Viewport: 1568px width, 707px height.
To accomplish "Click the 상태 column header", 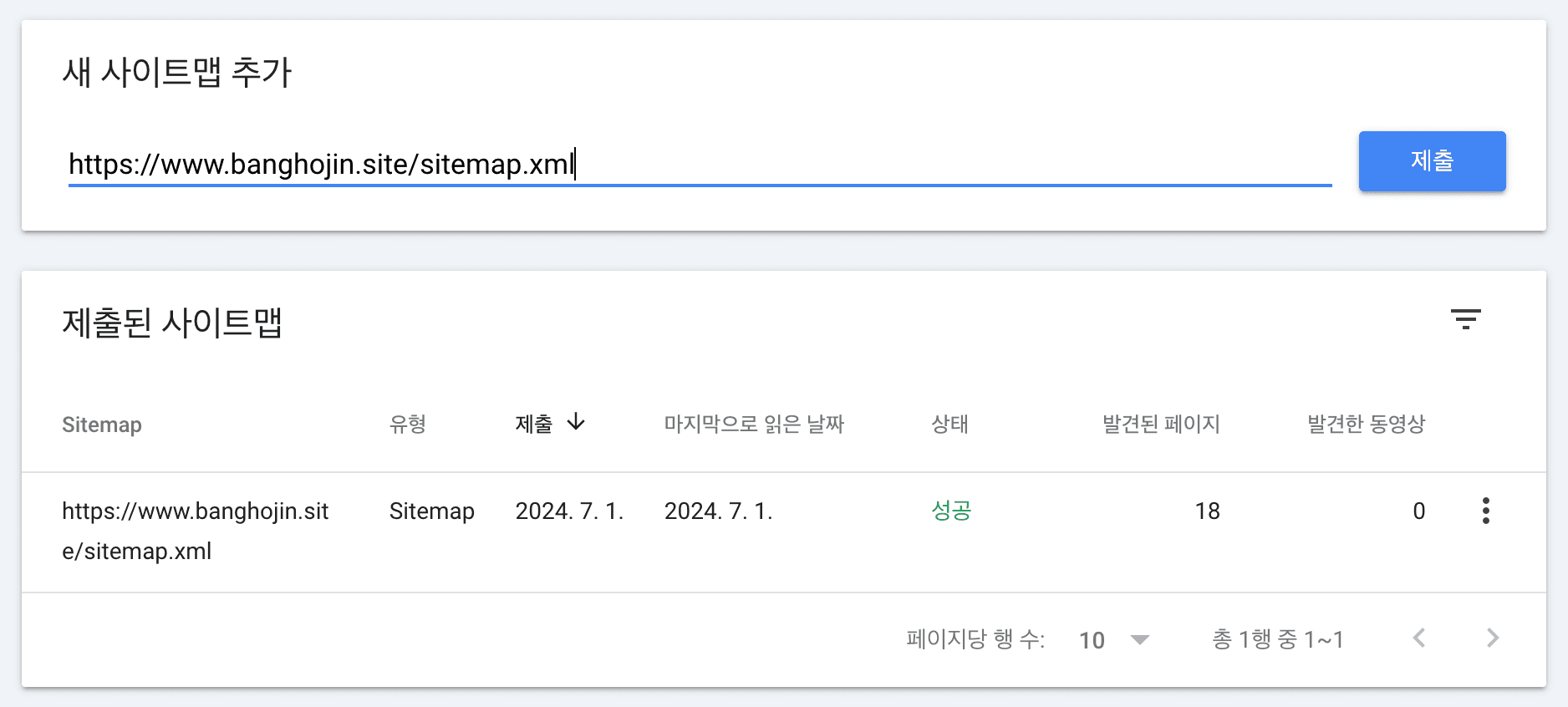I will click(x=949, y=425).
